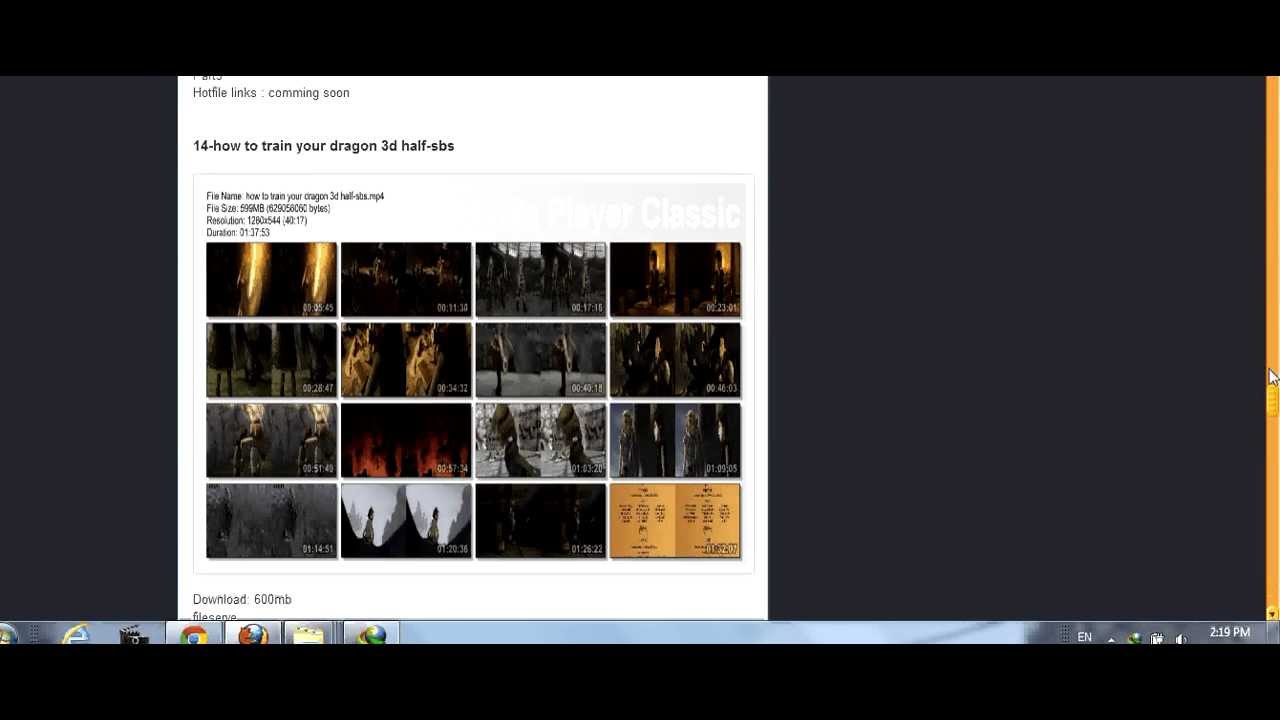This screenshot has width=1280, height=720.
Task: Open thumbnail stamped 00:17:16
Action: (x=540, y=279)
